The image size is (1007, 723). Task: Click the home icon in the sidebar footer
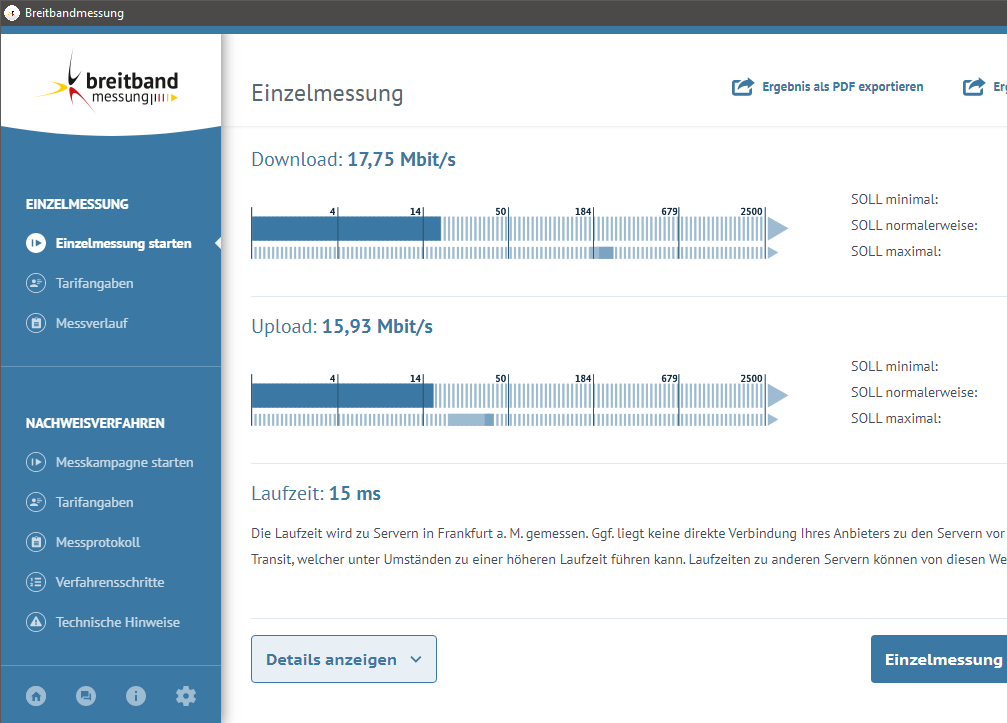(36, 696)
